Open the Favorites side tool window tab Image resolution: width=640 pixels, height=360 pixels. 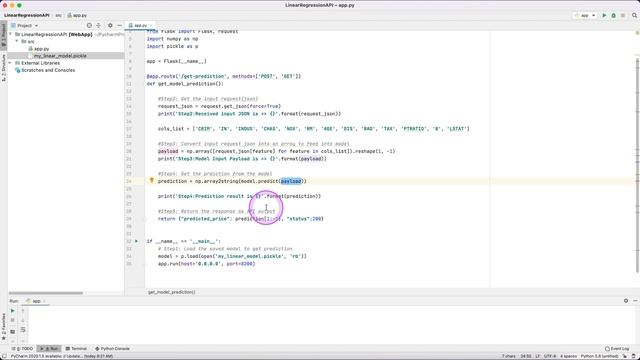(x=4, y=327)
